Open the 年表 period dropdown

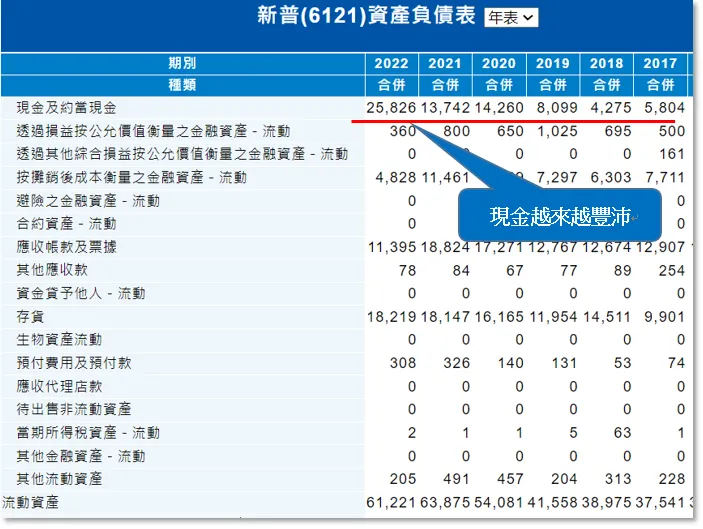[511, 18]
